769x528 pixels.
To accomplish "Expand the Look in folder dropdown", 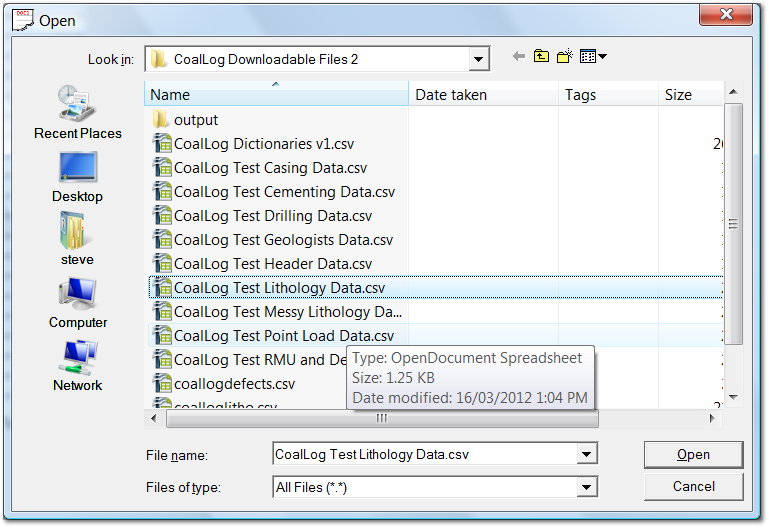I will tap(478, 59).
